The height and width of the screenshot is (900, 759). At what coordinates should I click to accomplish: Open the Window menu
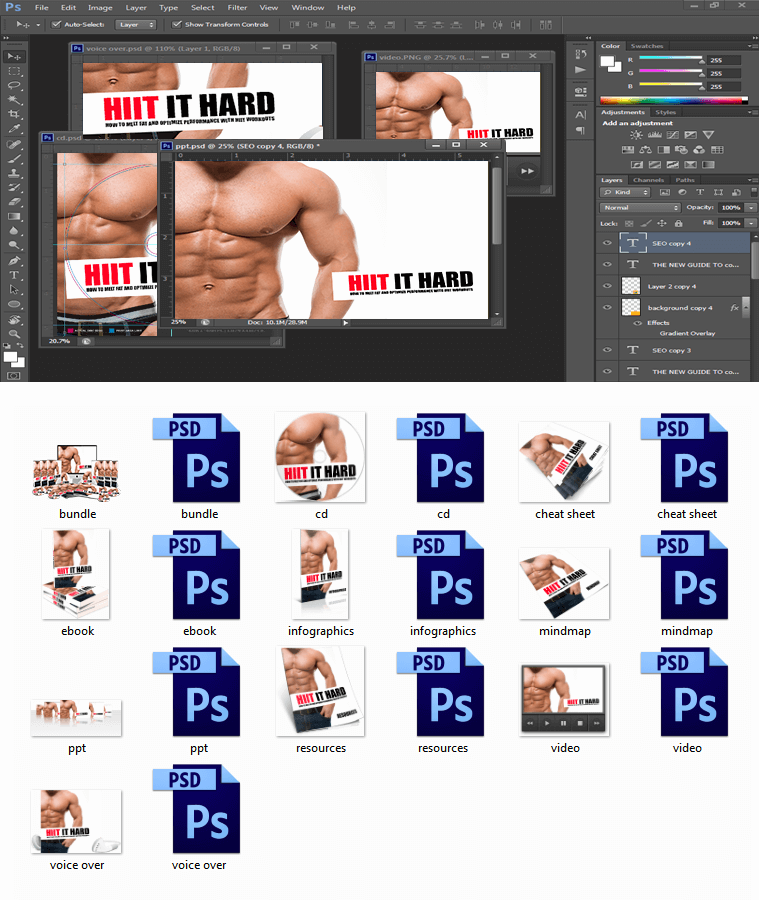pyautogui.click(x=308, y=7)
